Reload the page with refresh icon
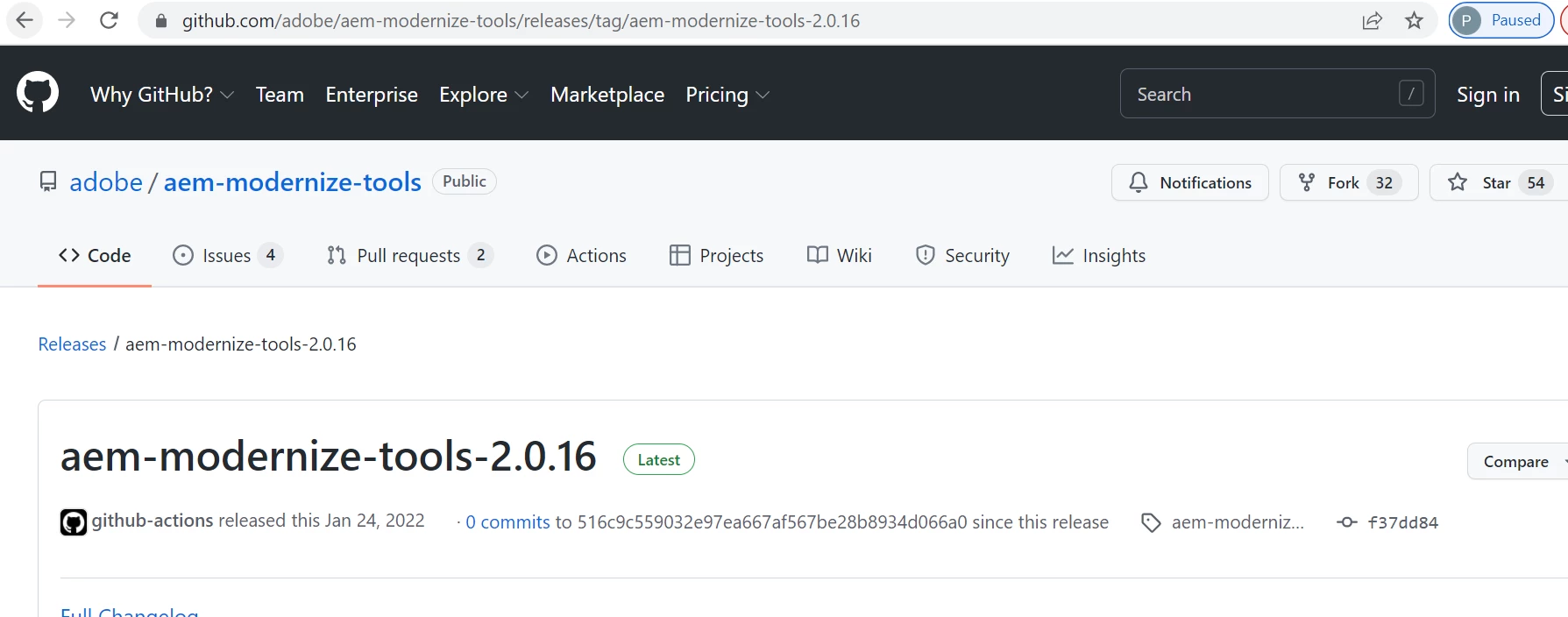Image resolution: width=1568 pixels, height=617 pixels. point(109,20)
